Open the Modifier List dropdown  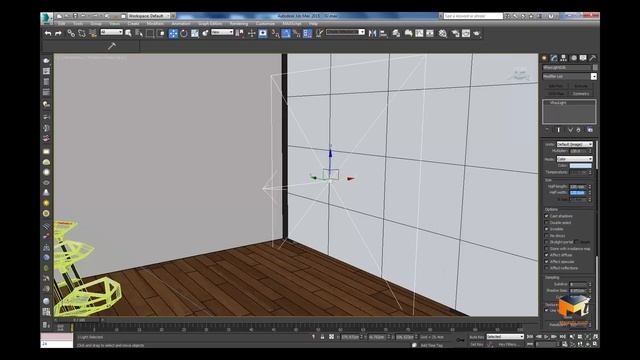tap(569, 76)
